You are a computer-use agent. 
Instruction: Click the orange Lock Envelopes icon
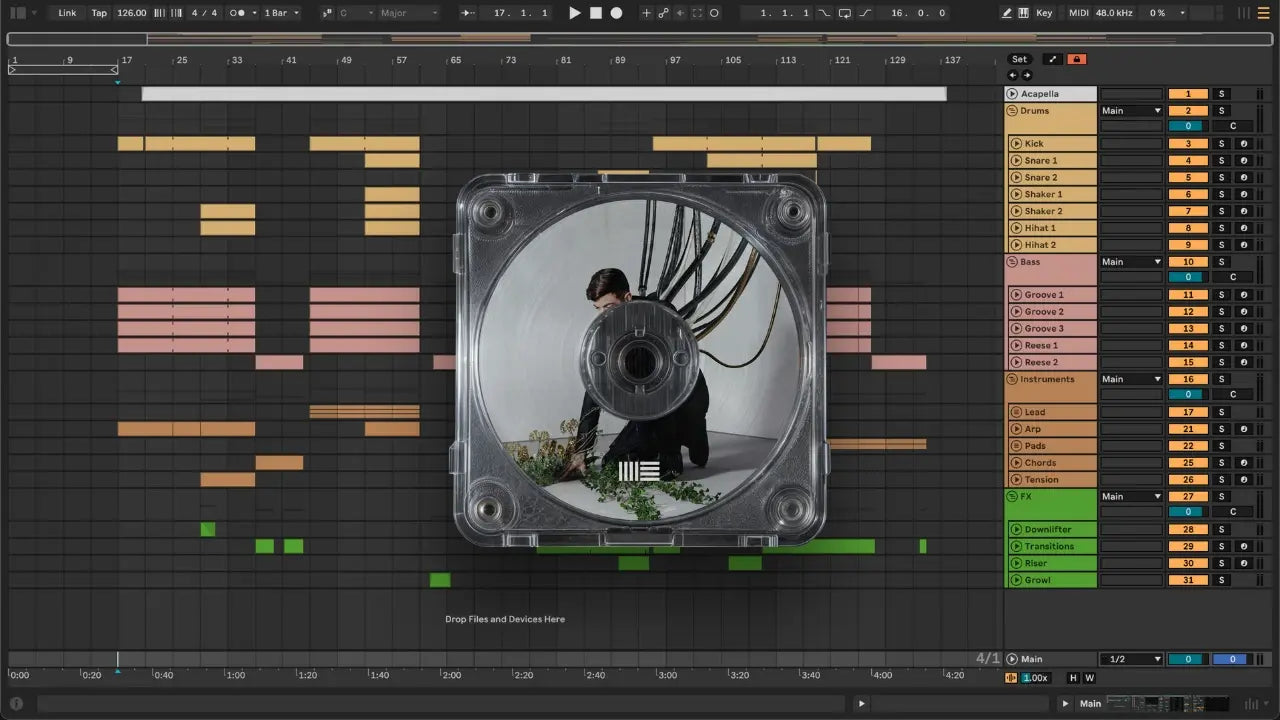point(1076,59)
